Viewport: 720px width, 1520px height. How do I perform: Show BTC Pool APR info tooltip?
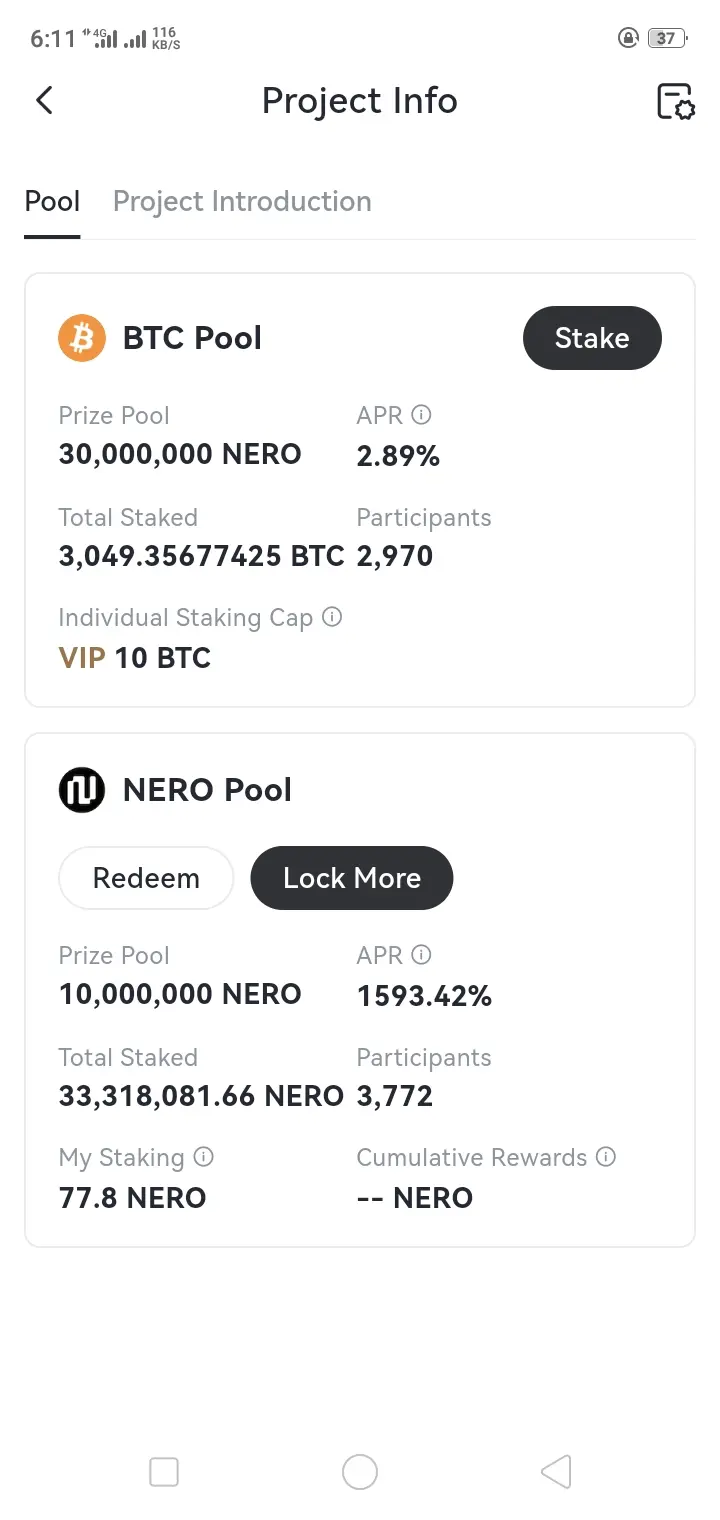(421, 414)
